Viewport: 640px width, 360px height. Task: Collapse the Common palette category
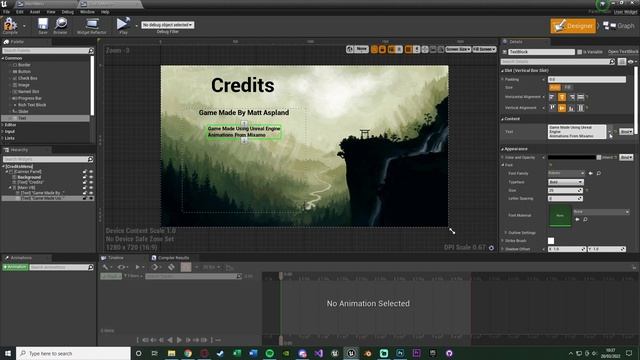pyautogui.click(x=3, y=58)
